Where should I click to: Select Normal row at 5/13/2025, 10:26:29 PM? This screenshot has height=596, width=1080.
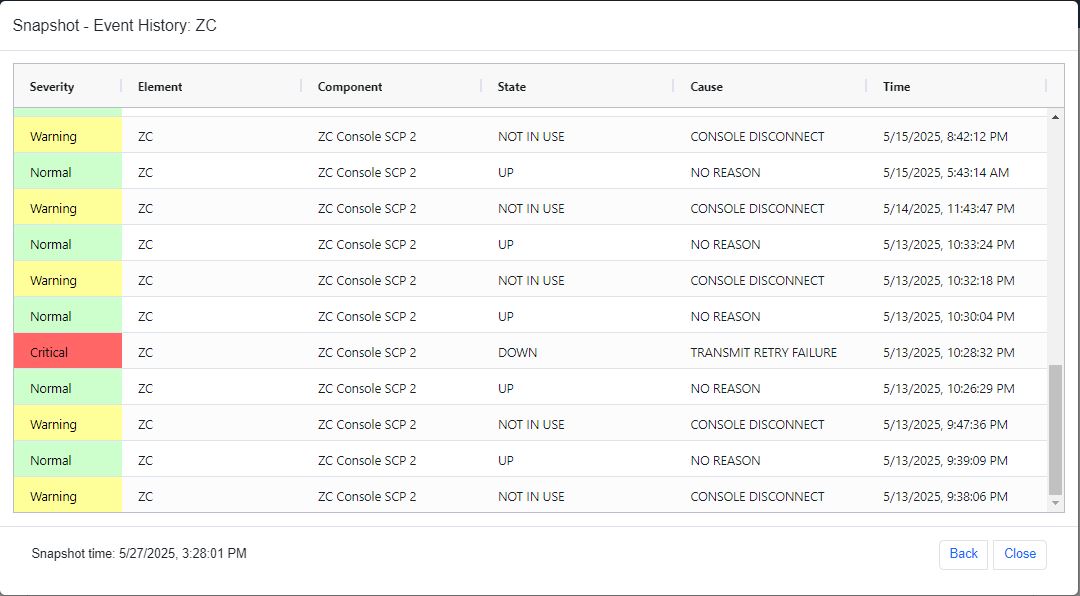[530, 387]
